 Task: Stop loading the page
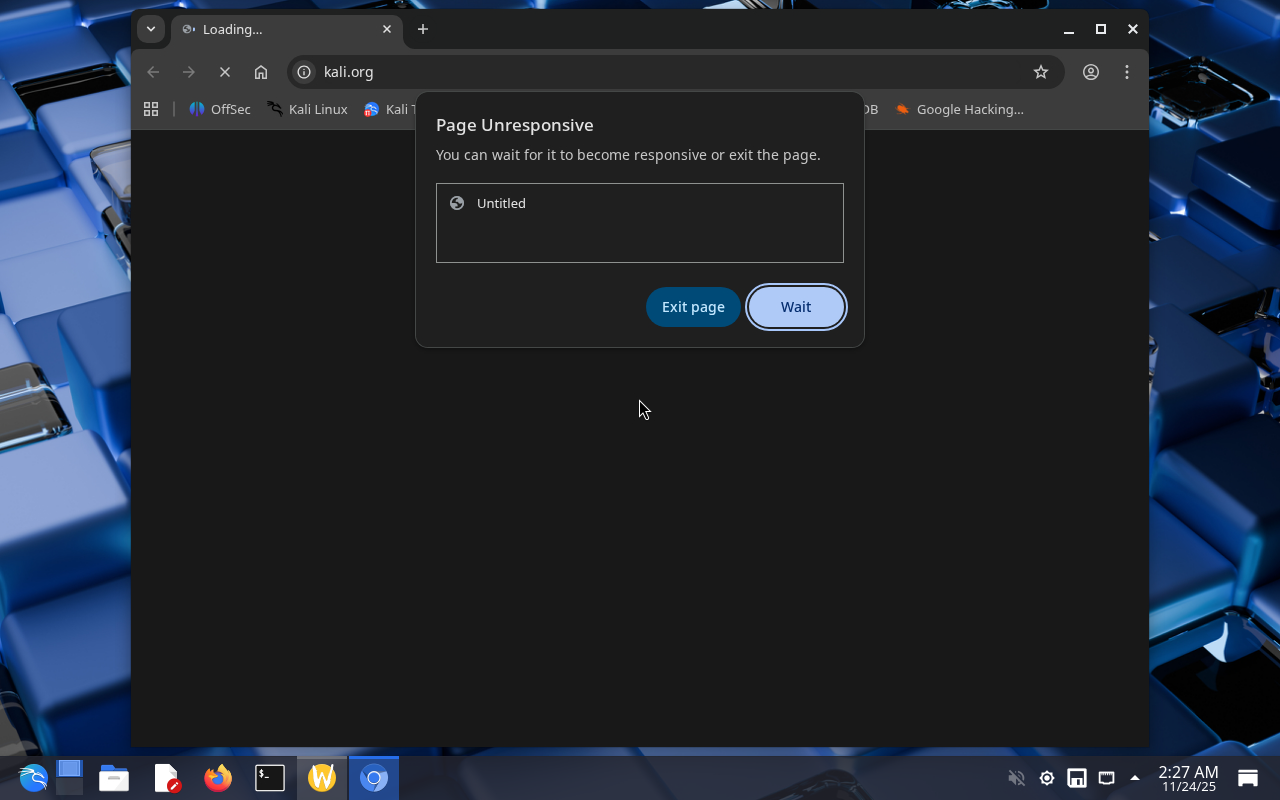click(x=225, y=72)
